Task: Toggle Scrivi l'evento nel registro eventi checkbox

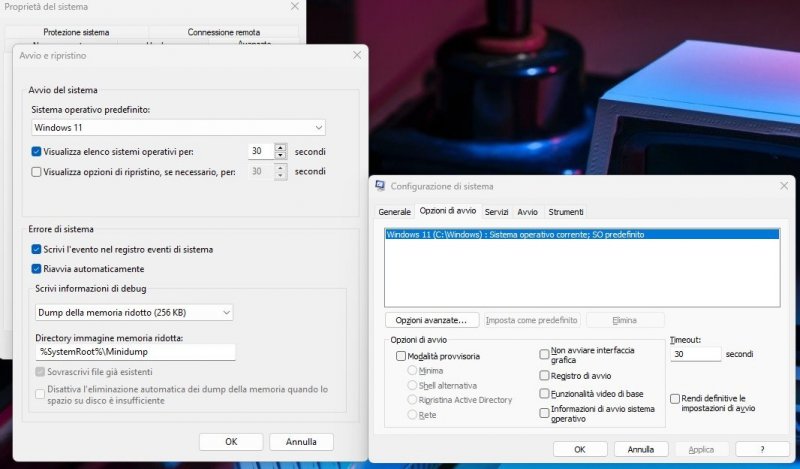Action: pos(36,250)
